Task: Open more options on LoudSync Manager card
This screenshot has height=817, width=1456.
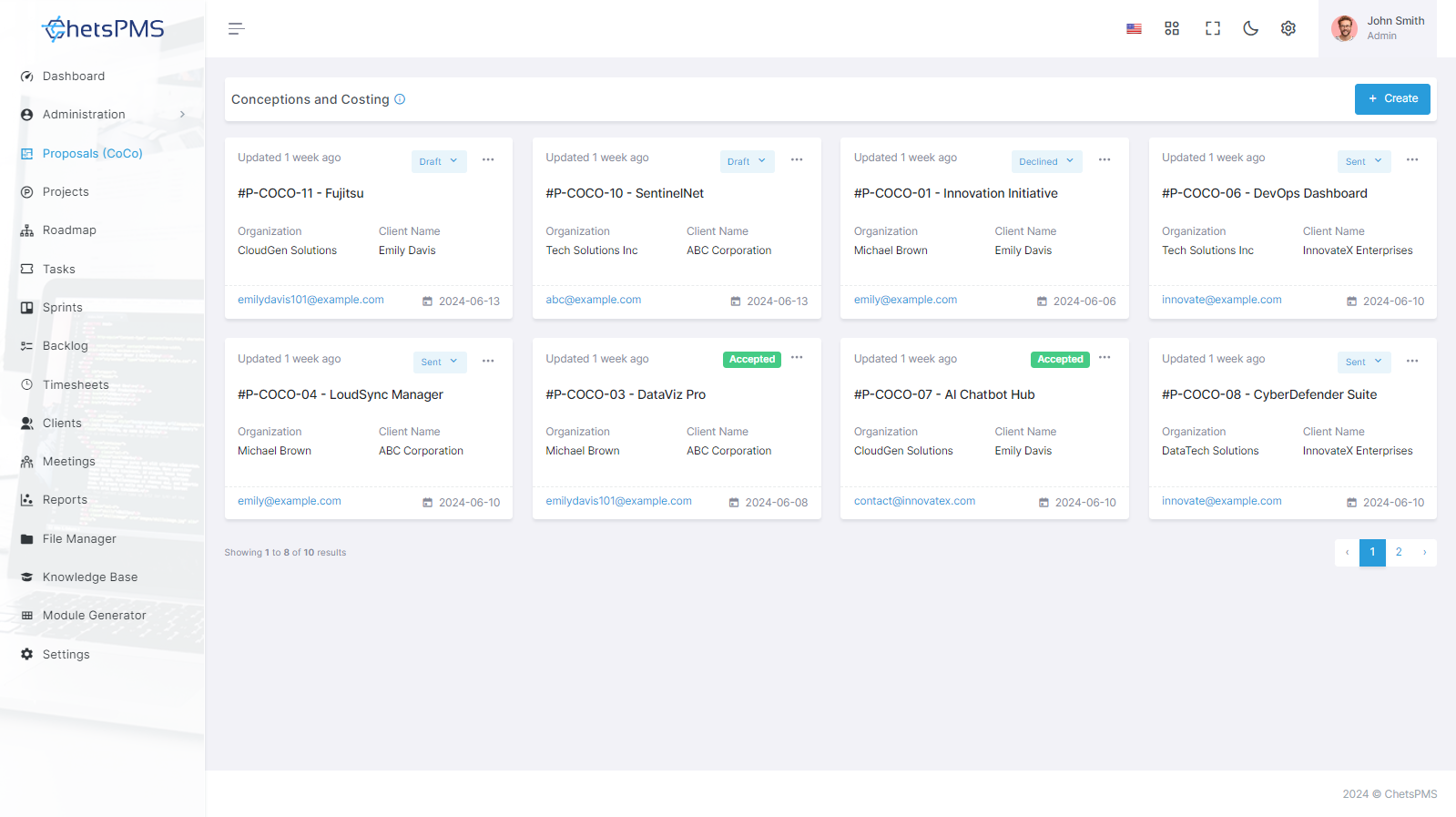Action: coord(488,362)
